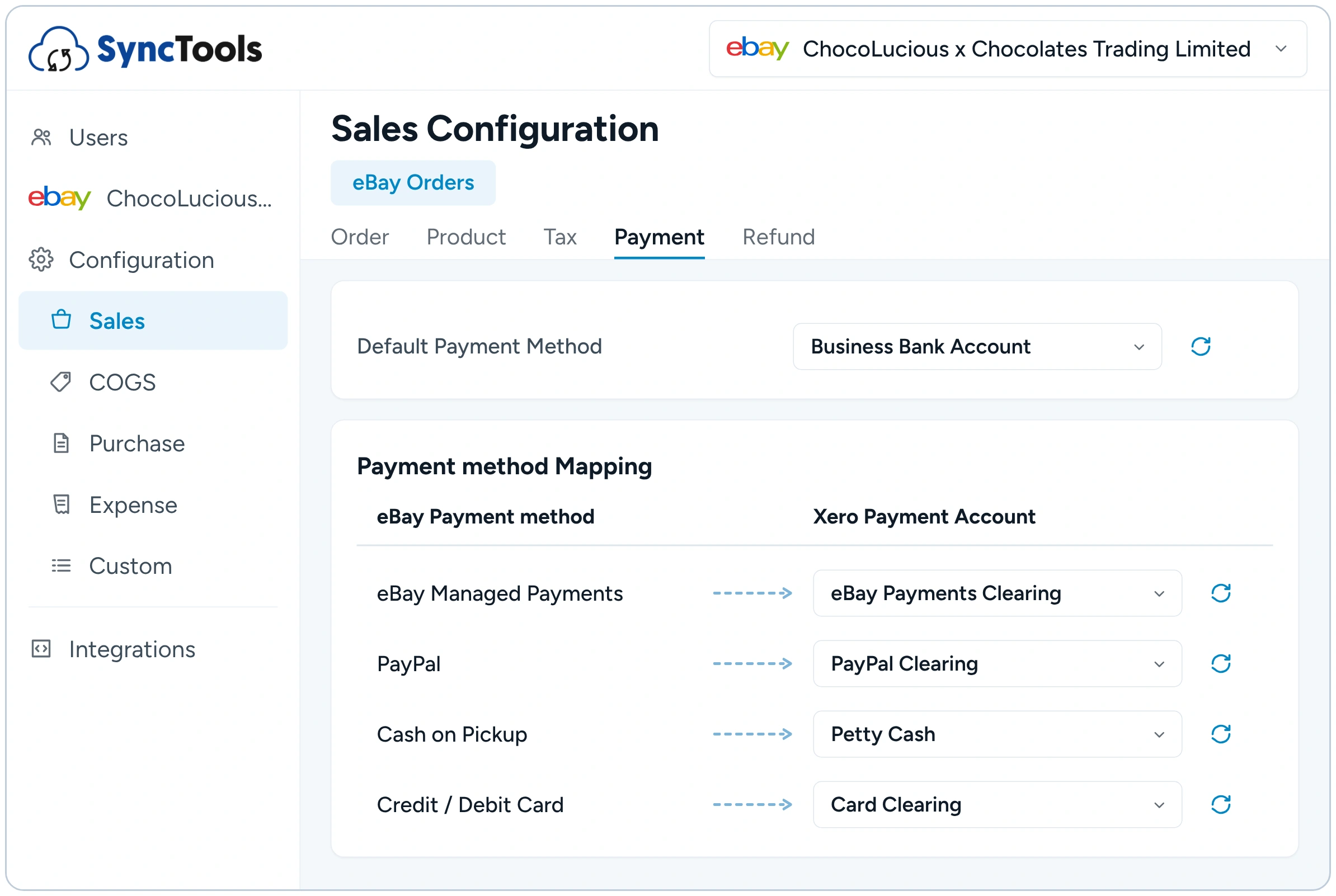1336x896 pixels.
Task: Select the Payment tab
Action: [660, 237]
